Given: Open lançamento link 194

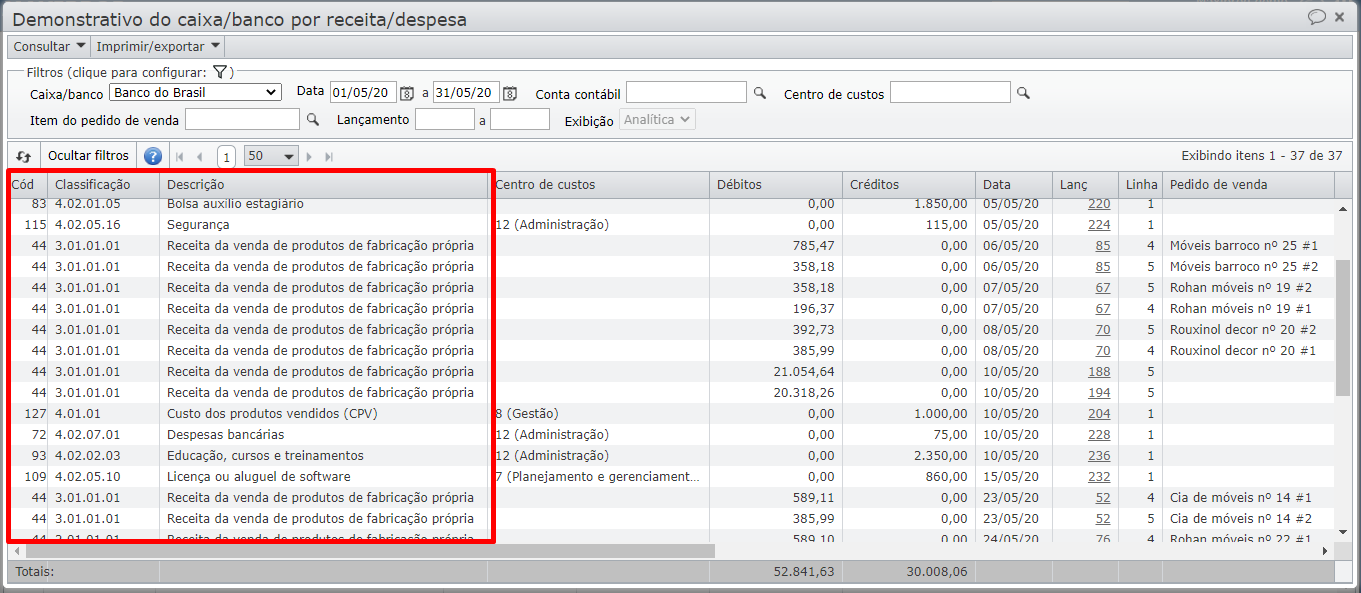Looking at the screenshot, I should point(1099,393).
